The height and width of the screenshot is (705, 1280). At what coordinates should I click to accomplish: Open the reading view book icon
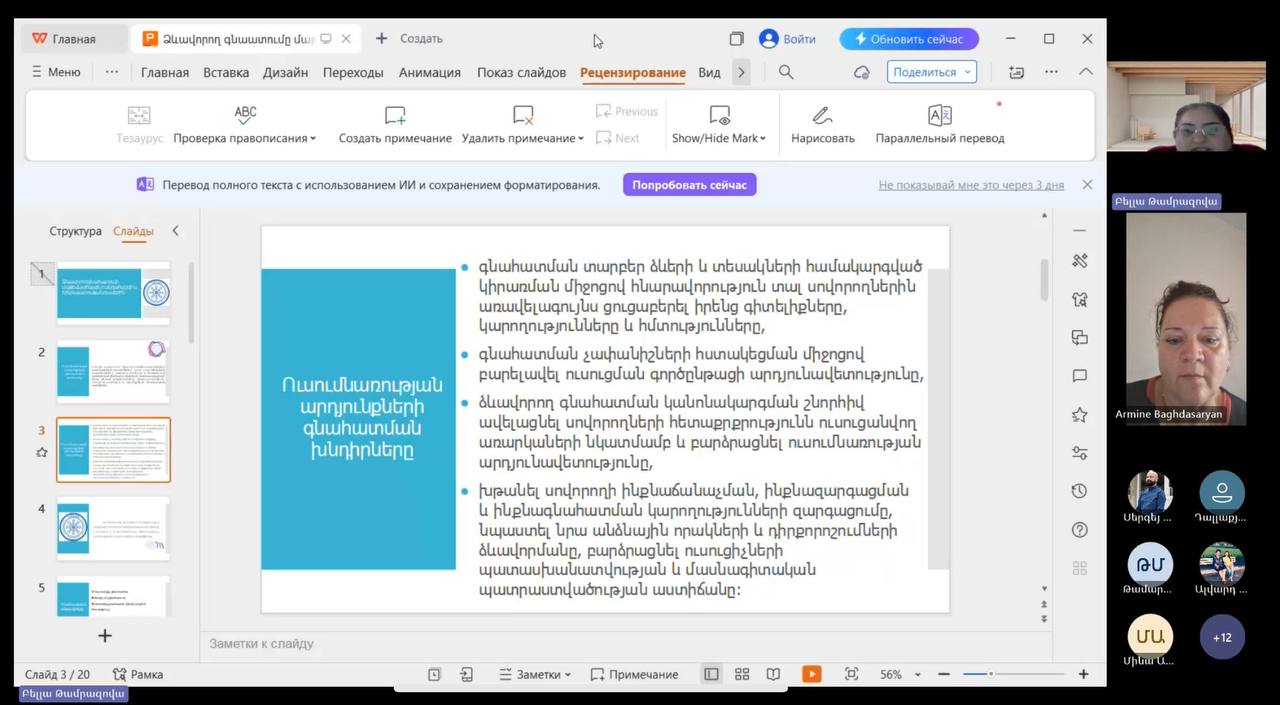coord(773,674)
